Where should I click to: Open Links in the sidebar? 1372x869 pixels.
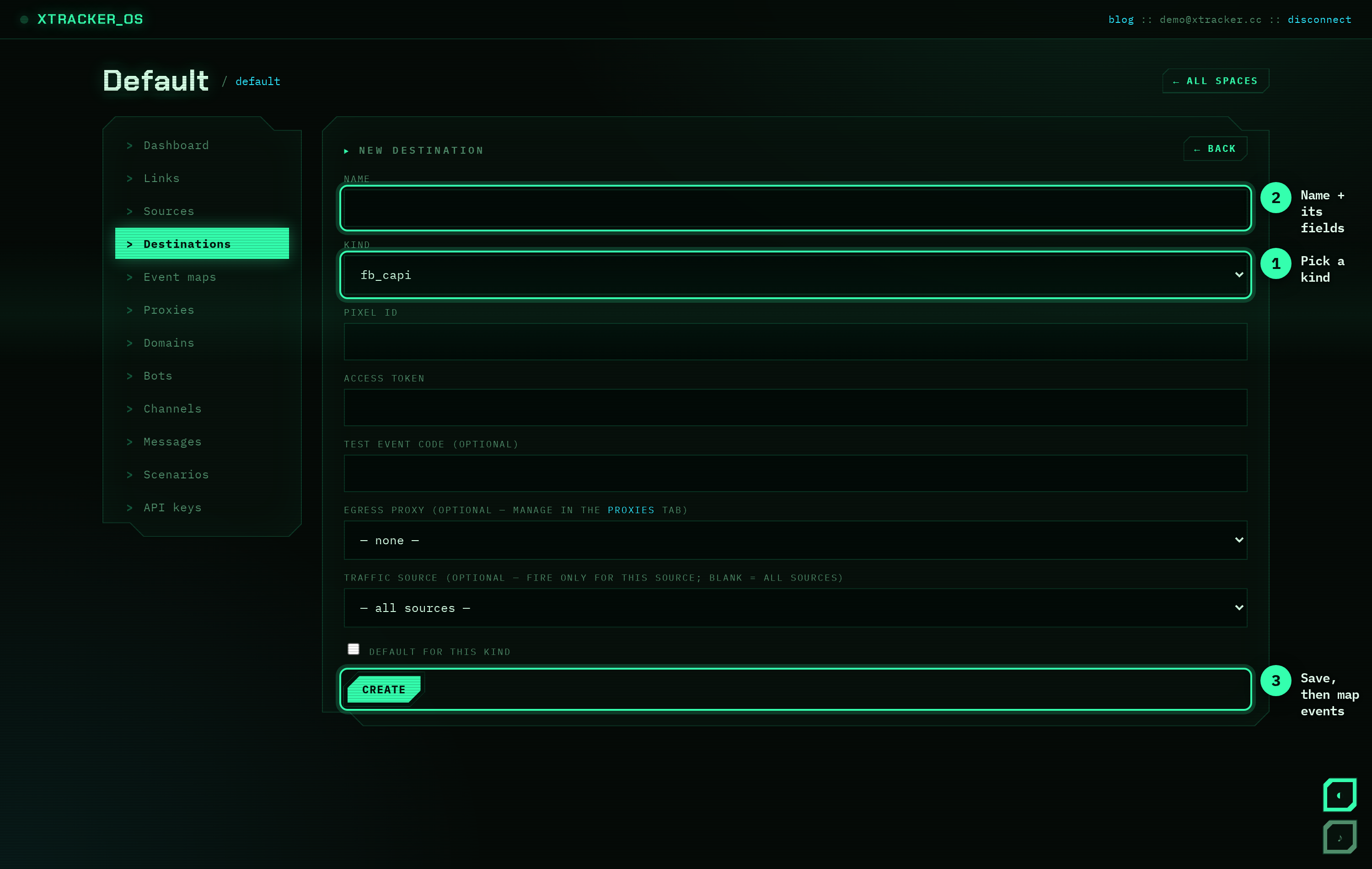(202, 178)
